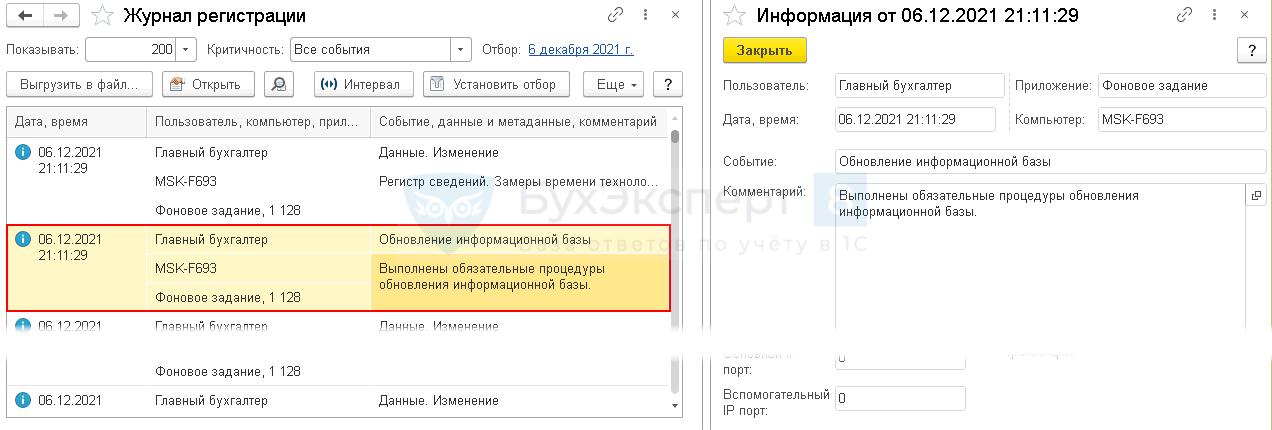
Task: Click Событие, данные и метаданные column header
Action: click(517, 121)
